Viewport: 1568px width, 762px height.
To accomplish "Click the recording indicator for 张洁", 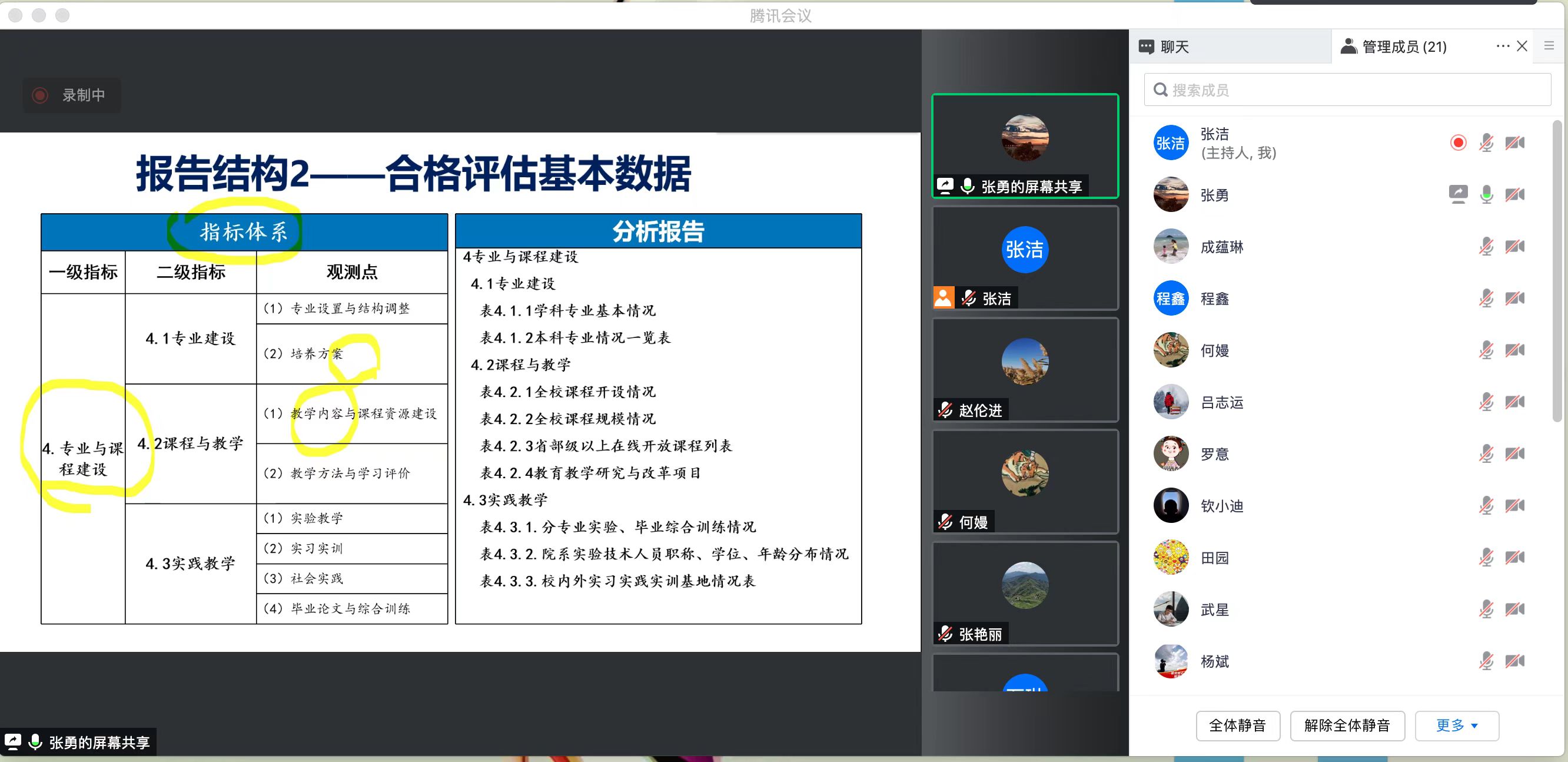I will point(1458,143).
